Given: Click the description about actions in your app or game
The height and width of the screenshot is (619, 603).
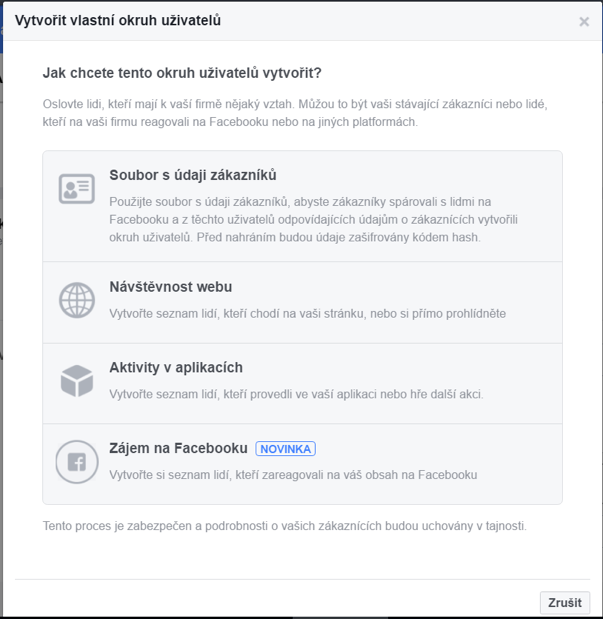Looking at the screenshot, I should click(296, 394).
